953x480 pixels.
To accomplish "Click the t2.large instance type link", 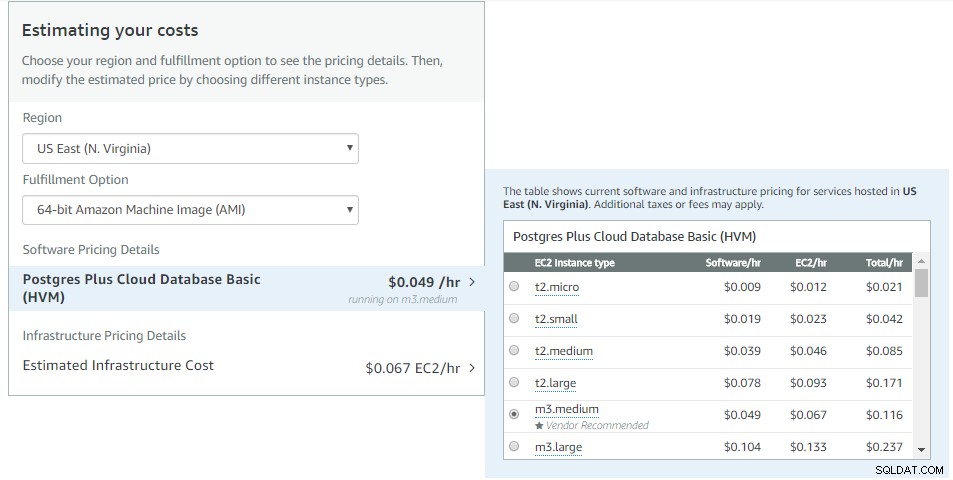I will click(556, 383).
